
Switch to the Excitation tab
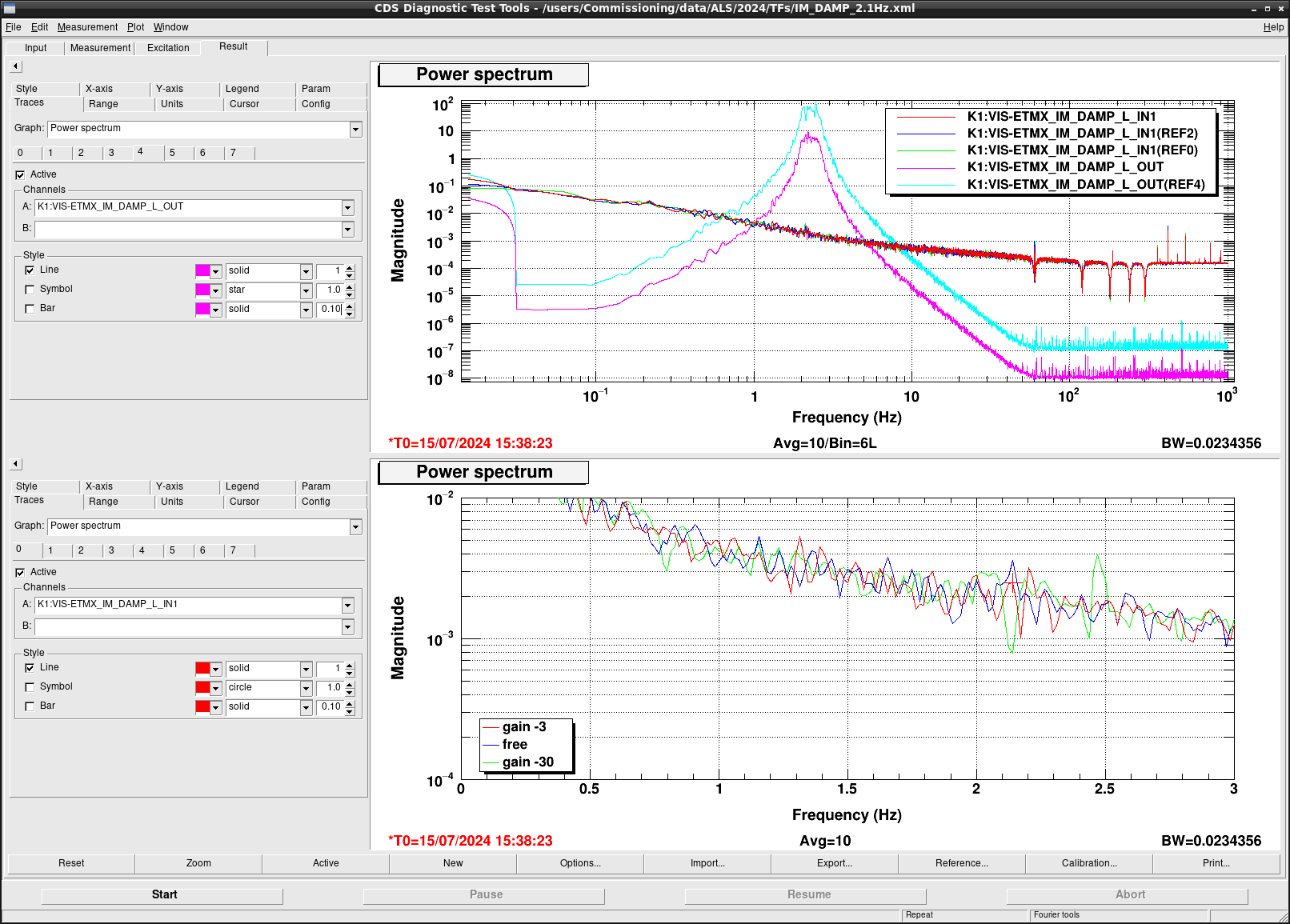(x=168, y=48)
